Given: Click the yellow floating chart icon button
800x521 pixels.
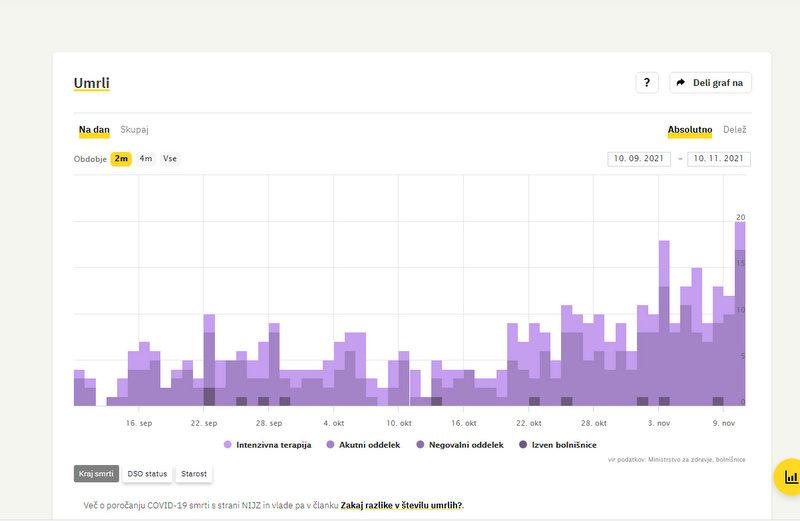Looking at the screenshot, I should pyautogui.click(x=790, y=477).
